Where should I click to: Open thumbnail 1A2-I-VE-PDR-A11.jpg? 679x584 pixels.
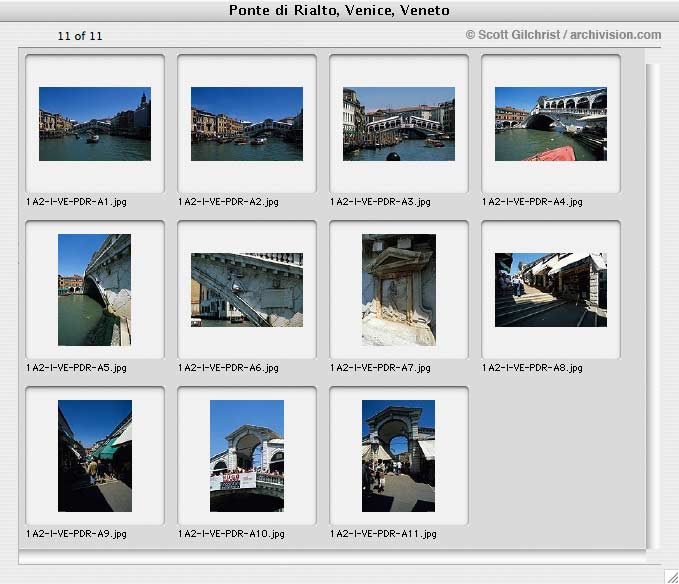(x=398, y=456)
